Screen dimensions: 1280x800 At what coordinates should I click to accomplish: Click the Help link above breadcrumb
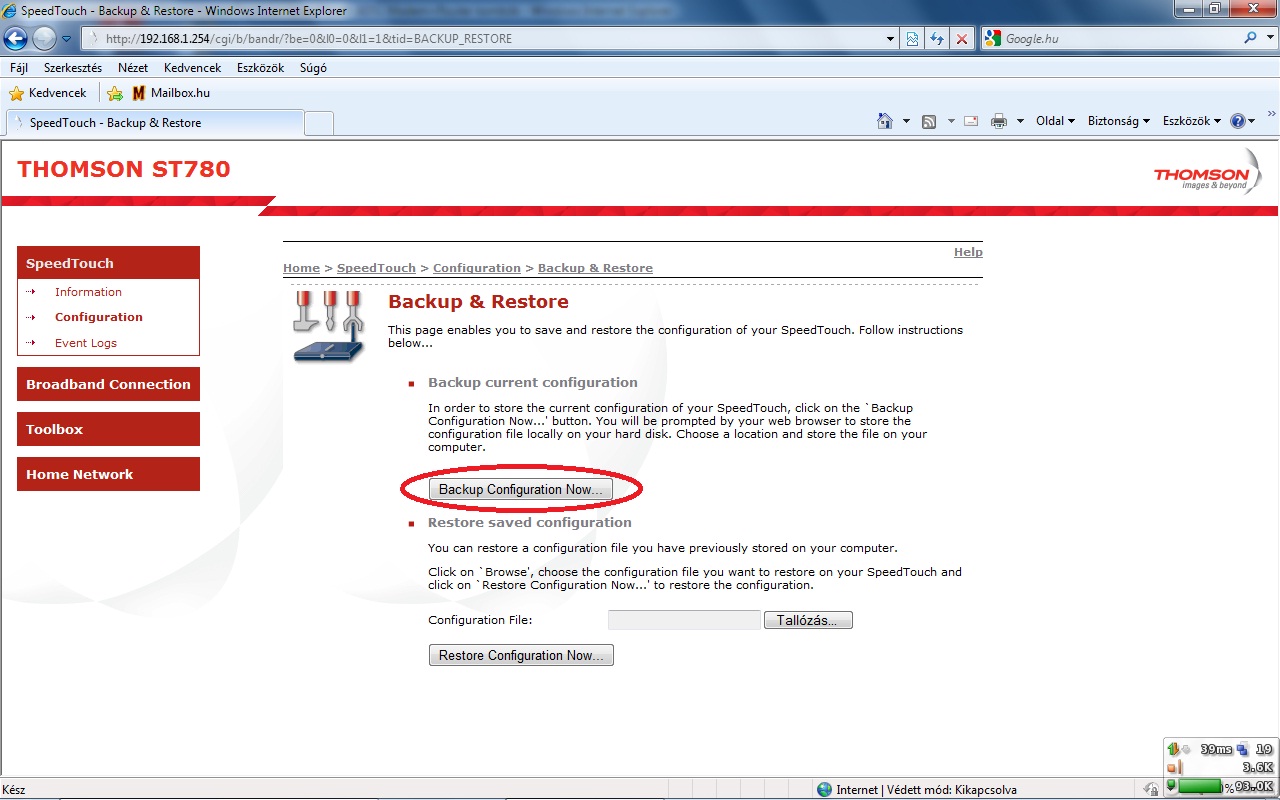(x=968, y=252)
